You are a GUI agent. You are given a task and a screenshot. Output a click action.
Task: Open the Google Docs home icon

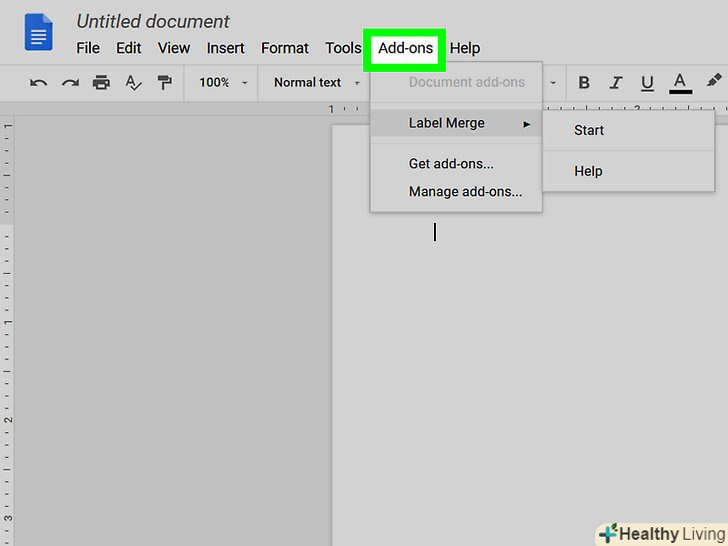(x=39, y=32)
